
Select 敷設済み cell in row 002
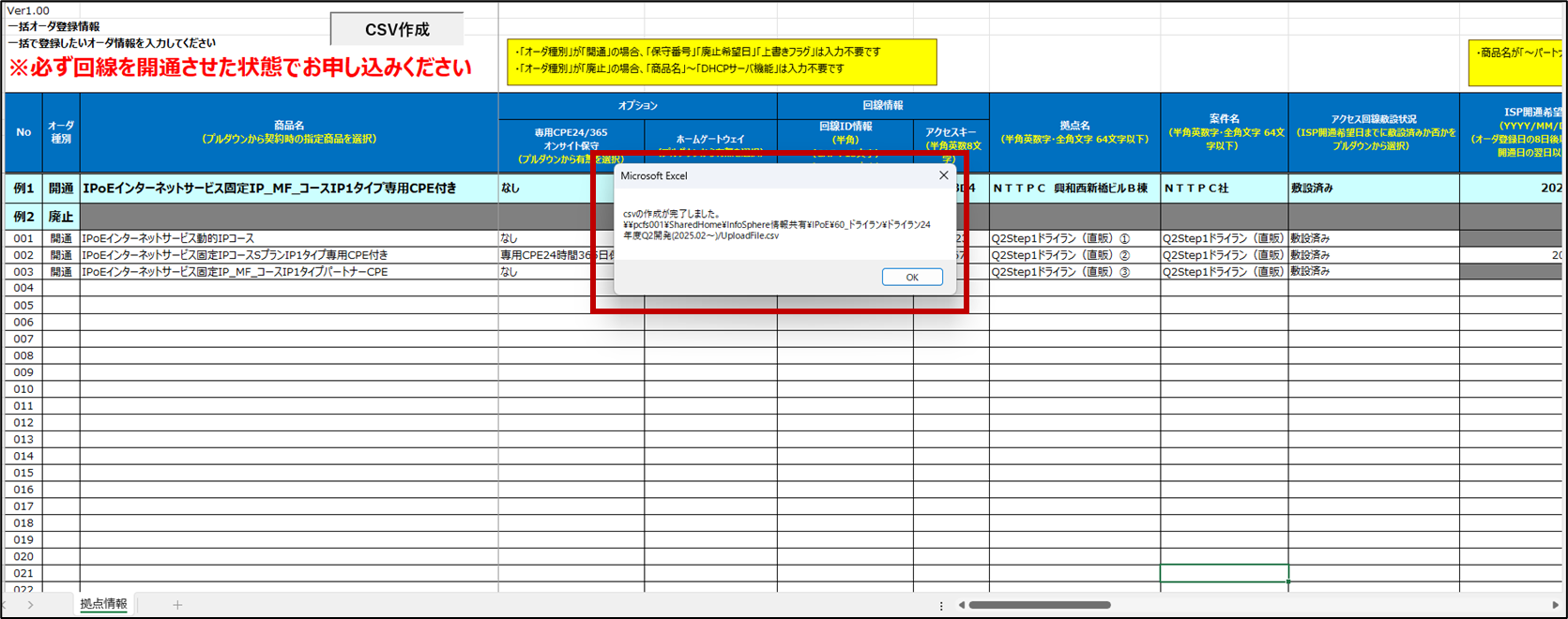pyautogui.click(x=1374, y=255)
